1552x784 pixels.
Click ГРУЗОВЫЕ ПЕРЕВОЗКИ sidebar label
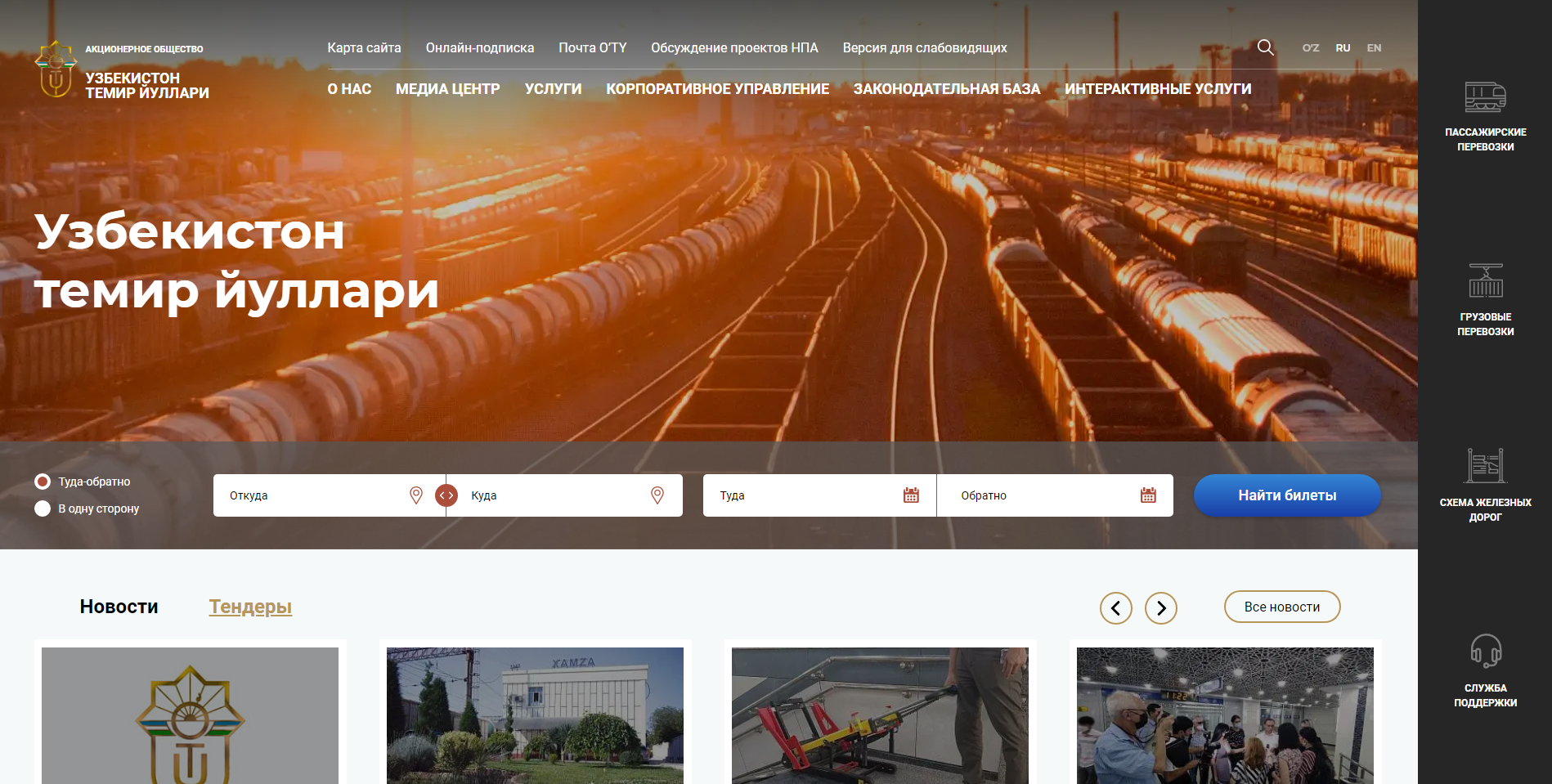point(1486,324)
